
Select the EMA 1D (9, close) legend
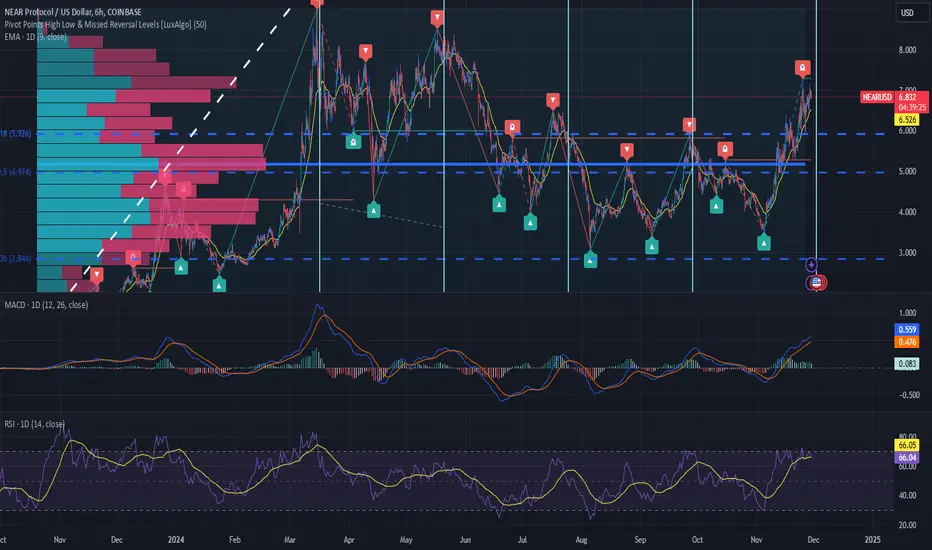tap(36, 37)
